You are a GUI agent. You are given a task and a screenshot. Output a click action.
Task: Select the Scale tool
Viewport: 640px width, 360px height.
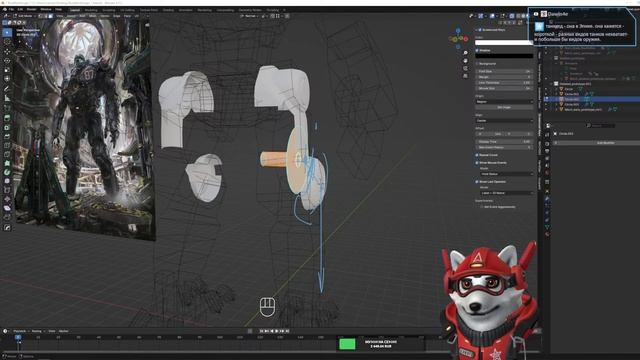click(7, 69)
